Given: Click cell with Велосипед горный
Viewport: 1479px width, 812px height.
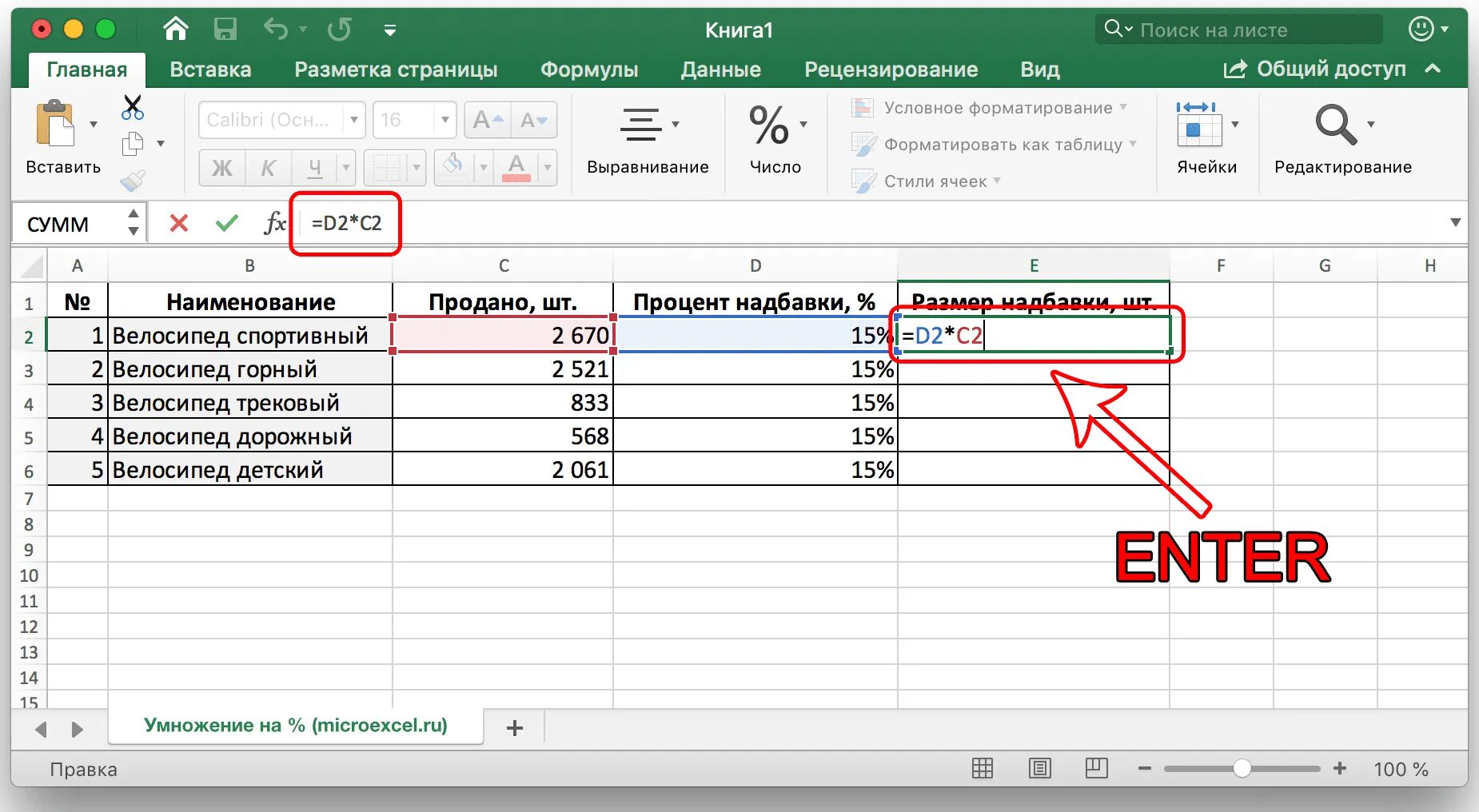Looking at the screenshot, I should tap(250, 369).
